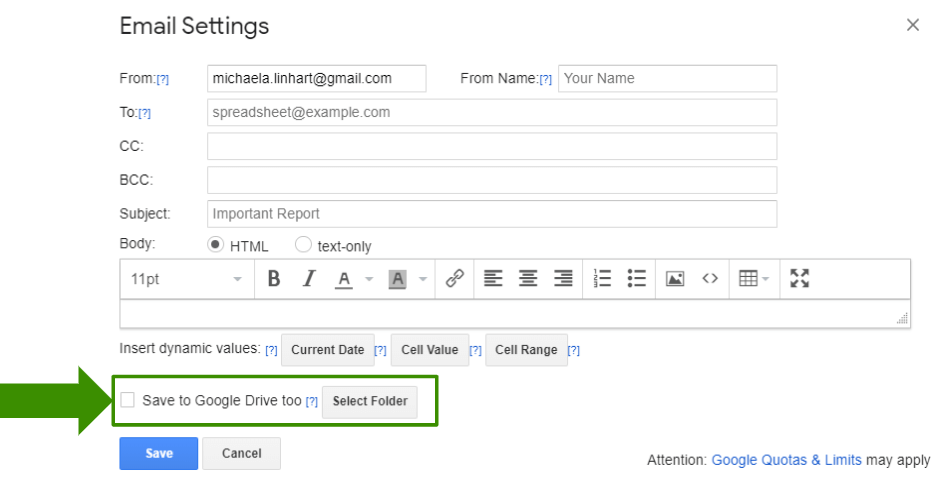Open the Google Quotas & Limits link
945x488 pixels.
pos(786,460)
